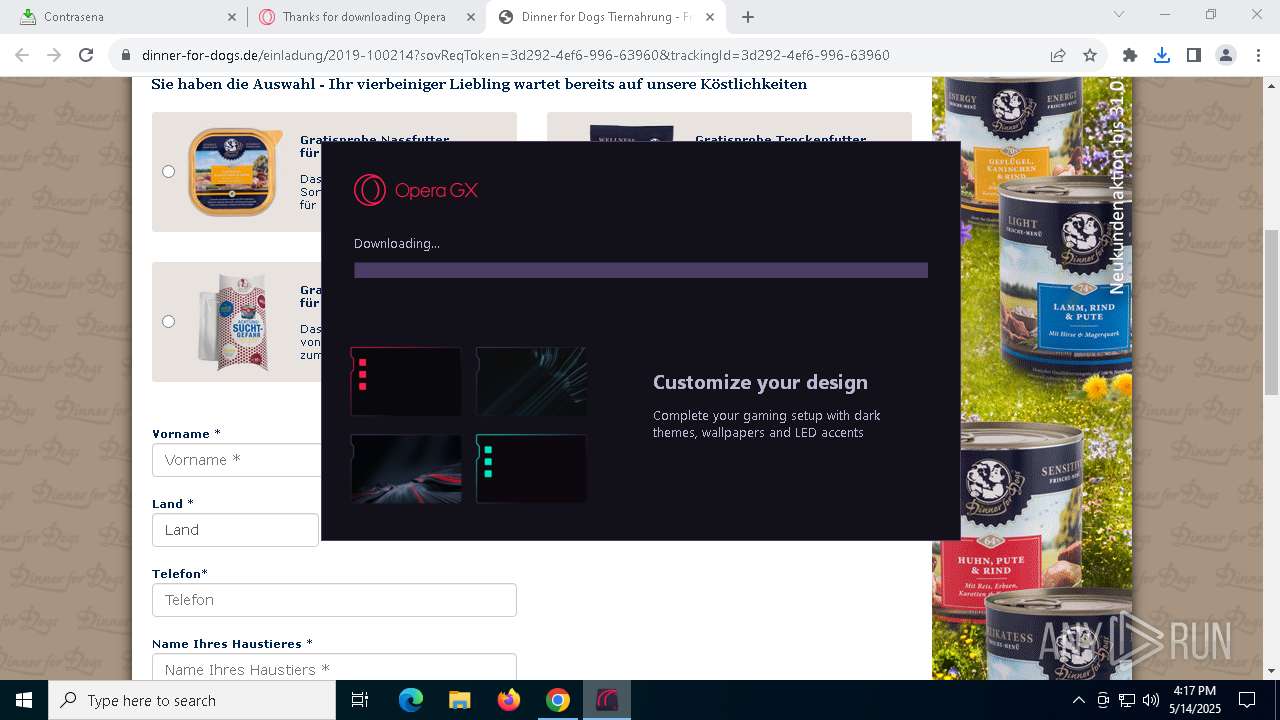This screenshot has width=1280, height=720.
Task: Open Chrome extensions puzzle icon
Action: click(1130, 56)
